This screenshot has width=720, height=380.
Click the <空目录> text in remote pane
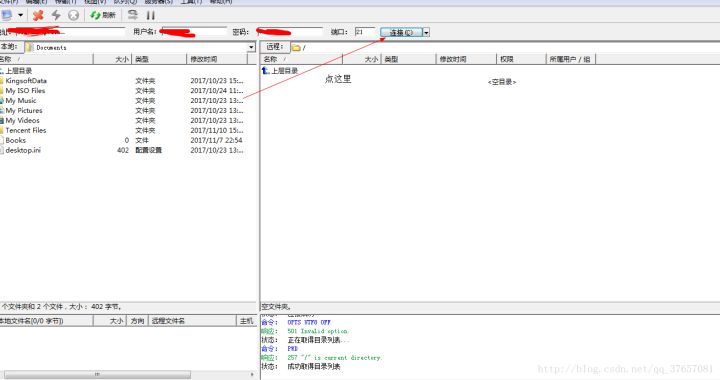(x=502, y=82)
